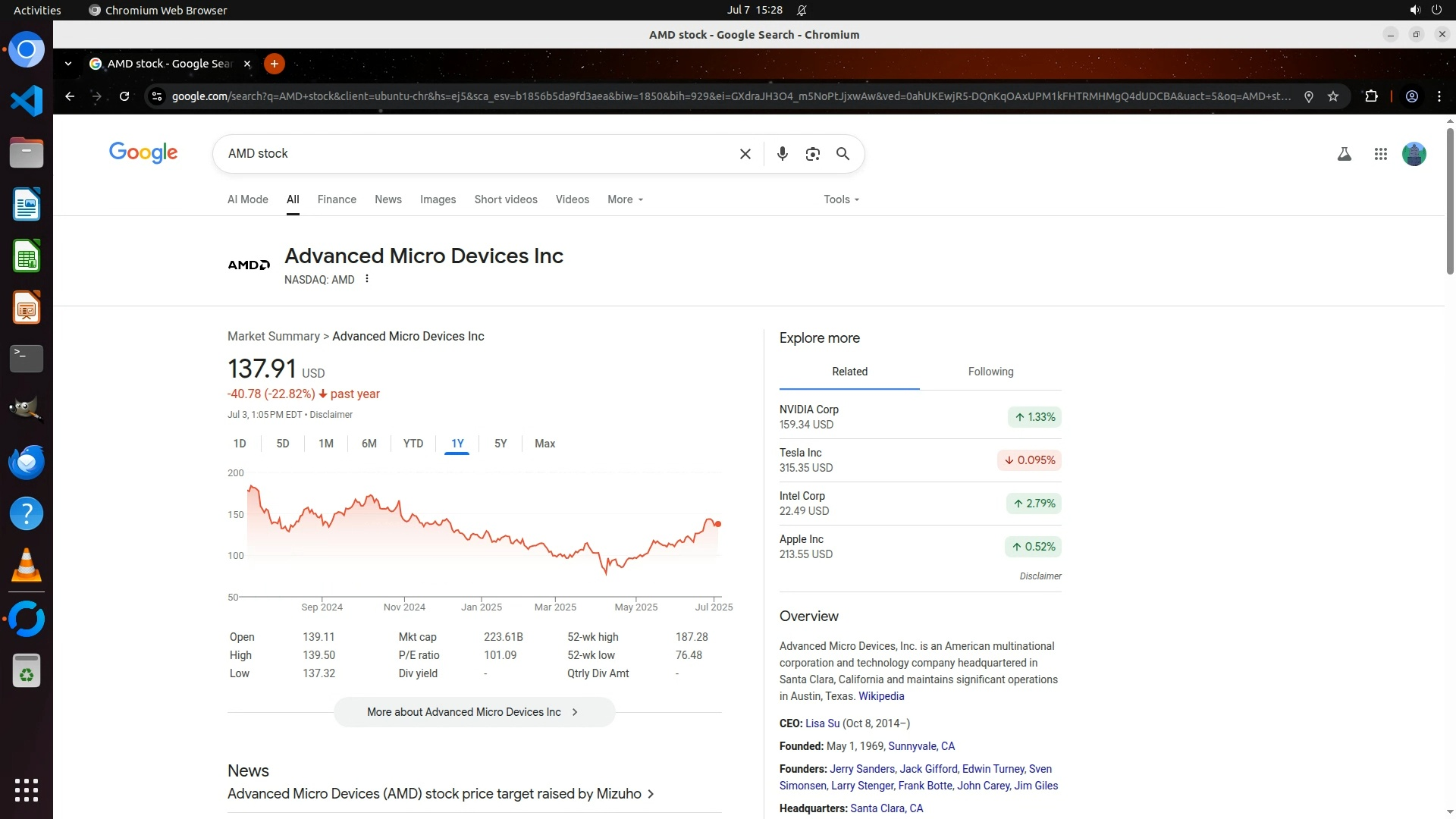The width and height of the screenshot is (1456, 819).
Task: Open the Extensions puzzle icon
Action: [x=1371, y=96]
